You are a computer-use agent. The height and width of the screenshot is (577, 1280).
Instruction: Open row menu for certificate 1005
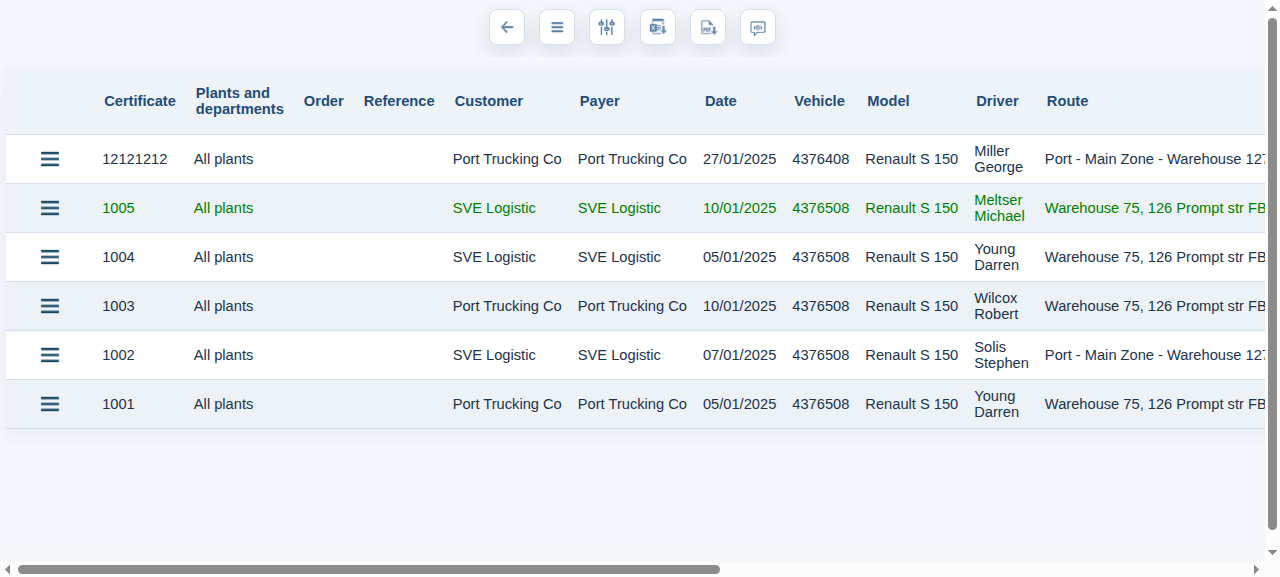coord(50,208)
